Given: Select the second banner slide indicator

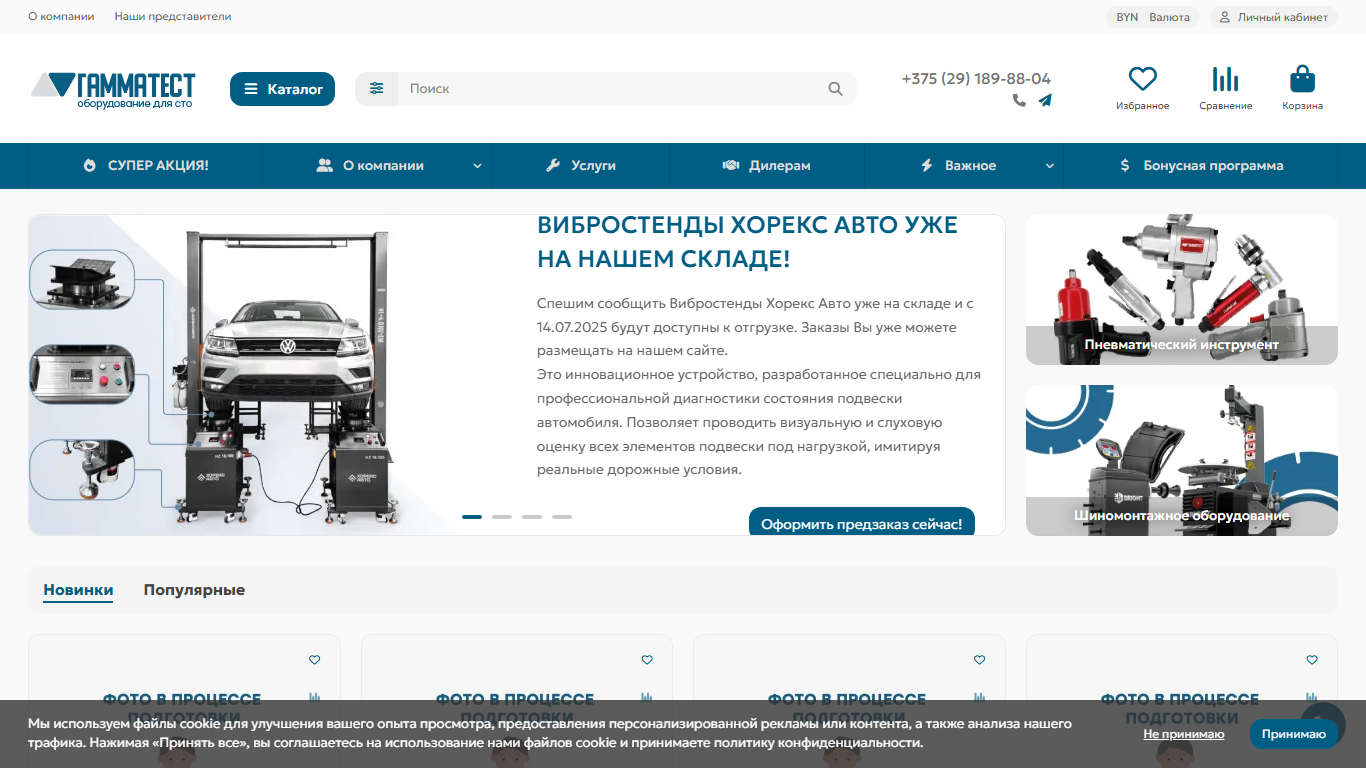Looking at the screenshot, I should [x=502, y=517].
